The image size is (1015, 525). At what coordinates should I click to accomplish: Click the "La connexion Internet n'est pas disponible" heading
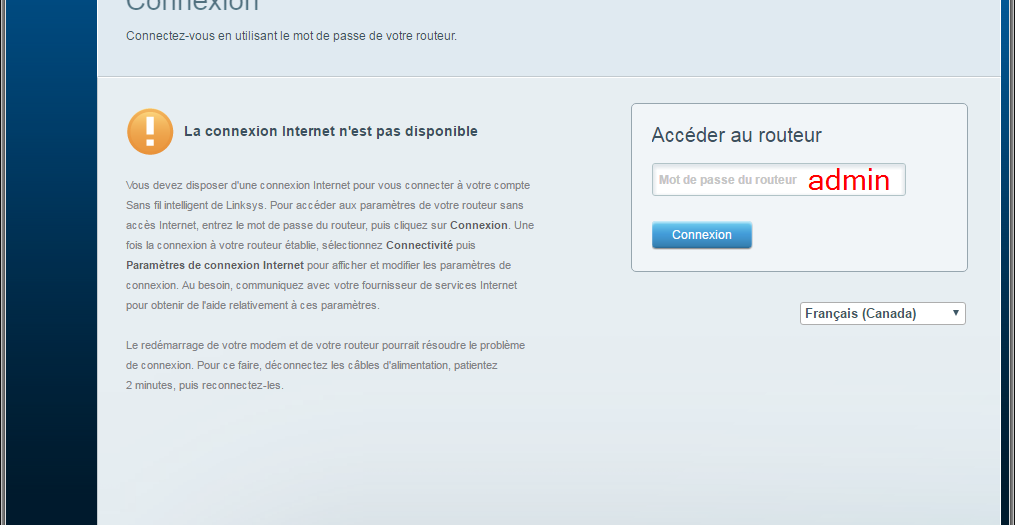pyautogui.click(x=330, y=131)
